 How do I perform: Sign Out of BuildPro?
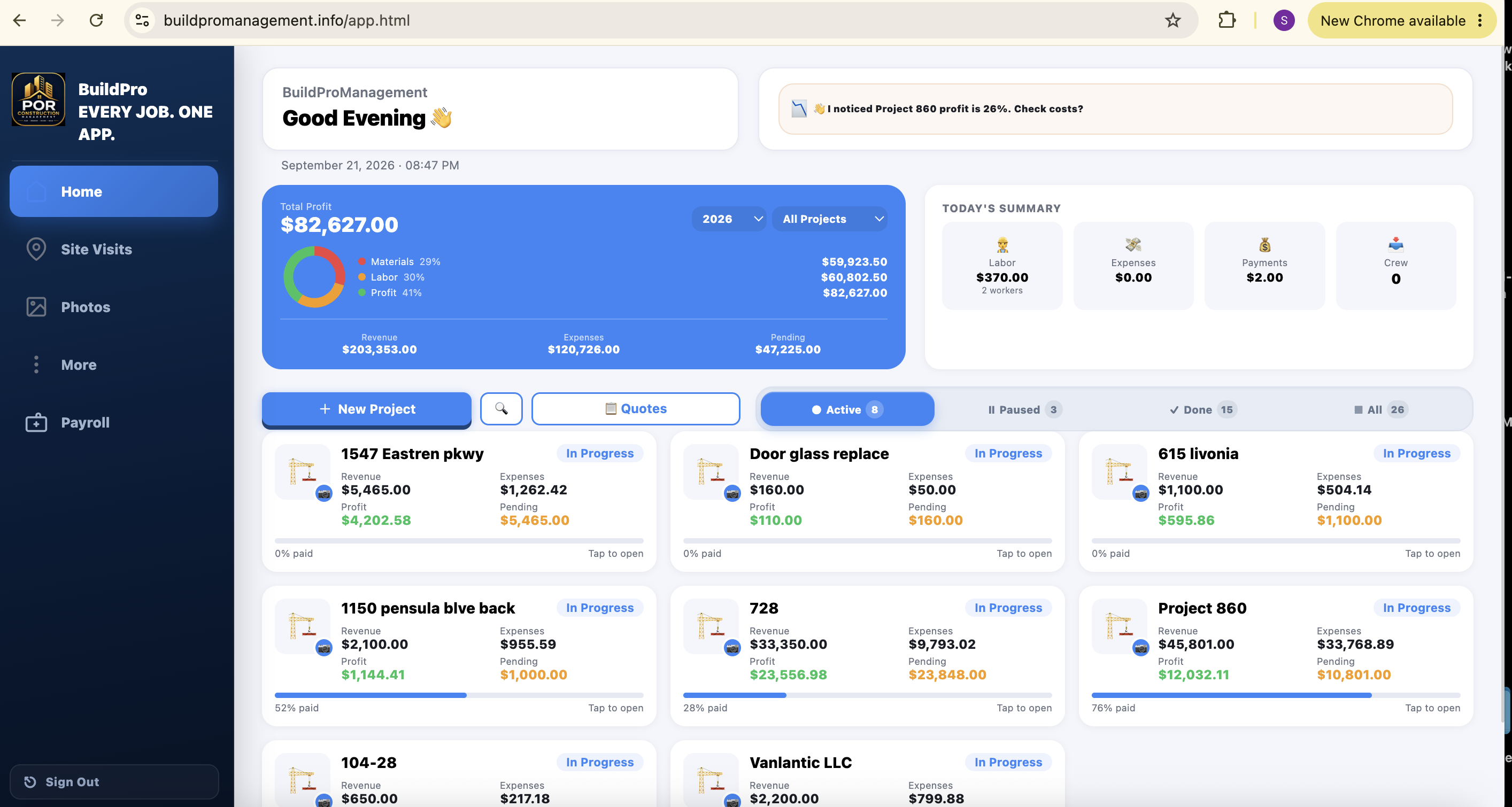pos(114,781)
